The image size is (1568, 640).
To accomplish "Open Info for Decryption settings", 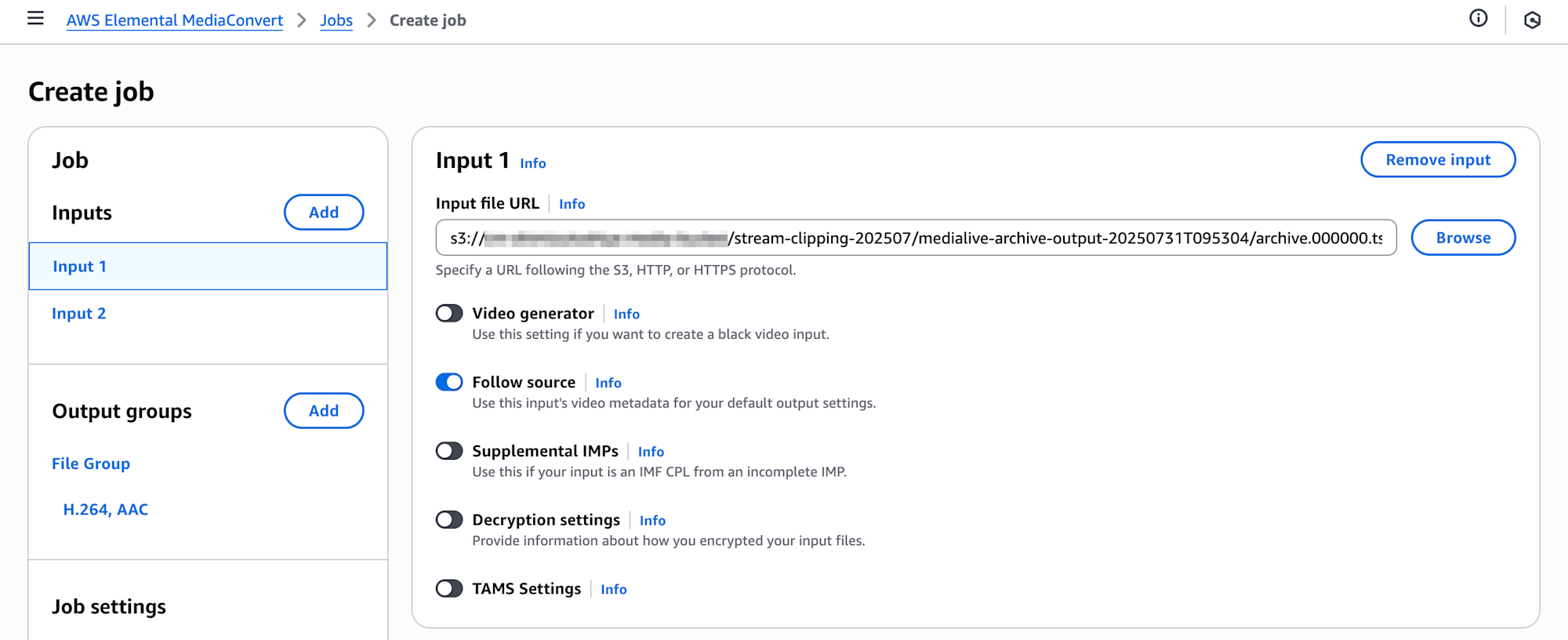I will pos(652,521).
